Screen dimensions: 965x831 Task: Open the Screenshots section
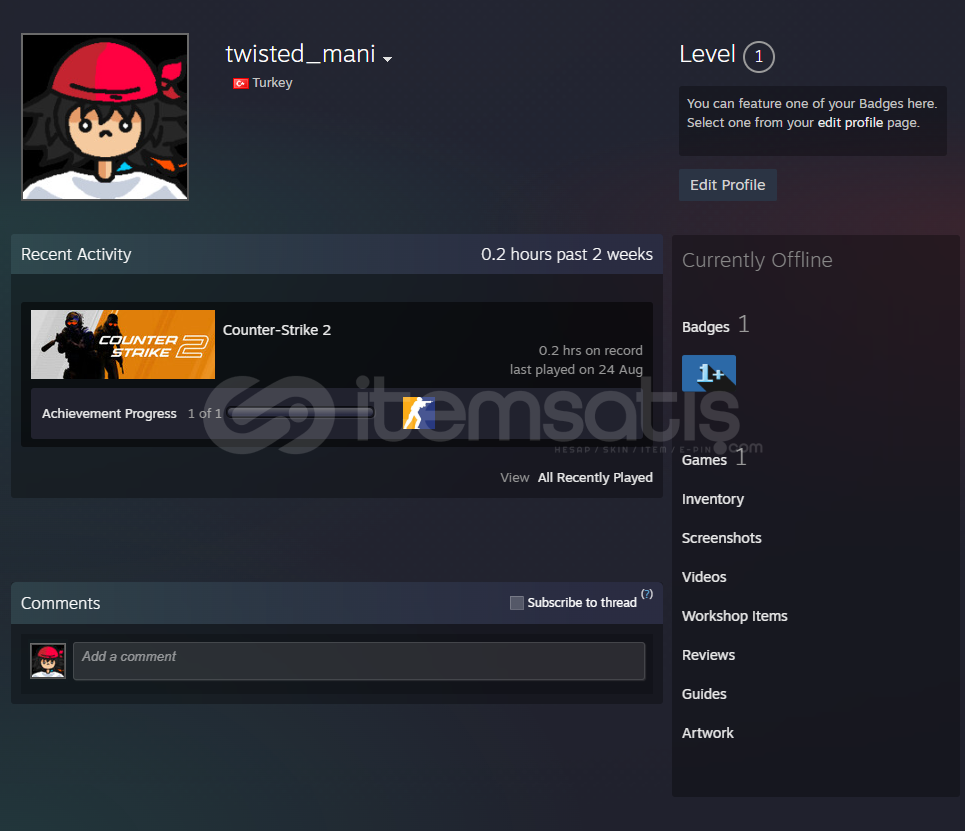click(721, 538)
